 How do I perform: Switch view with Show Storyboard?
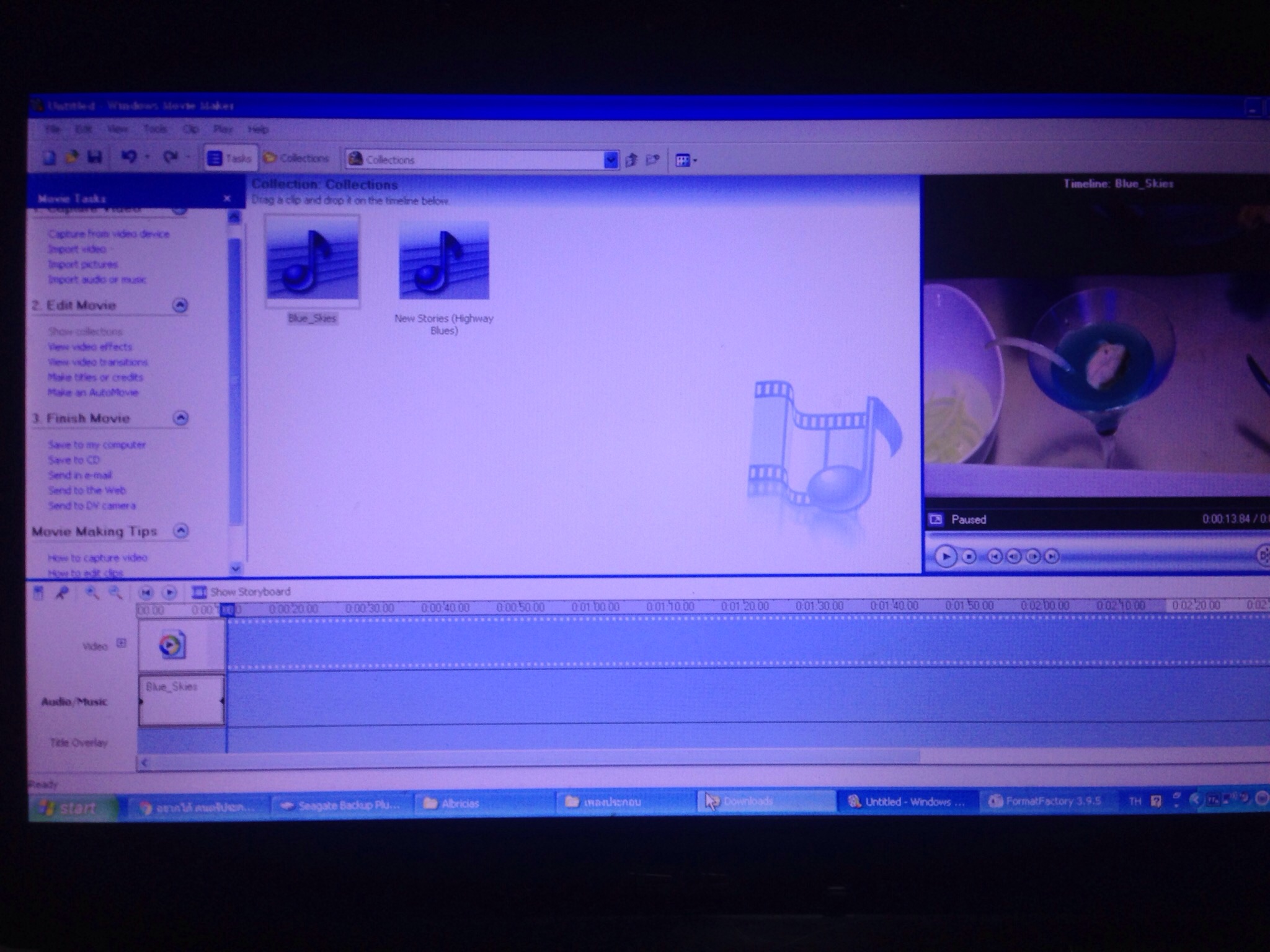(x=242, y=592)
